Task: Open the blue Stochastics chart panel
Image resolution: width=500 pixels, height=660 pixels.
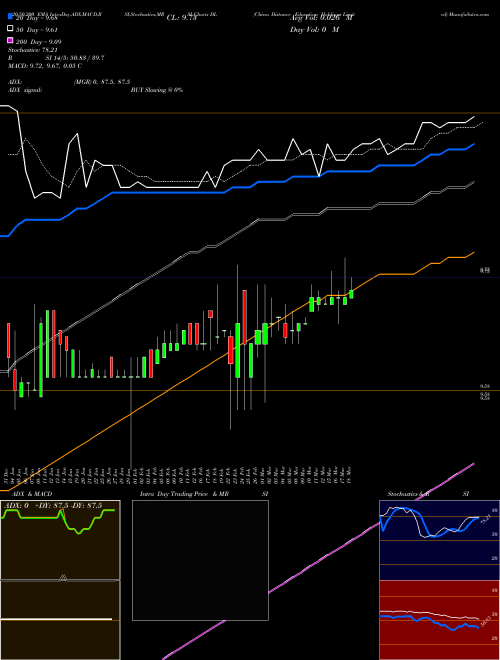Action: (x=439, y=540)
